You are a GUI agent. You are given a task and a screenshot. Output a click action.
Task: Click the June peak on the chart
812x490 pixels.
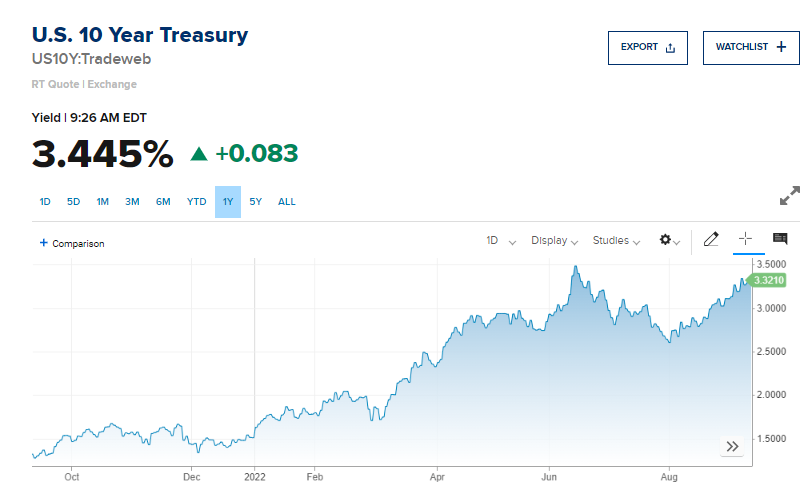pyautogui.click(x=575, y=267)
